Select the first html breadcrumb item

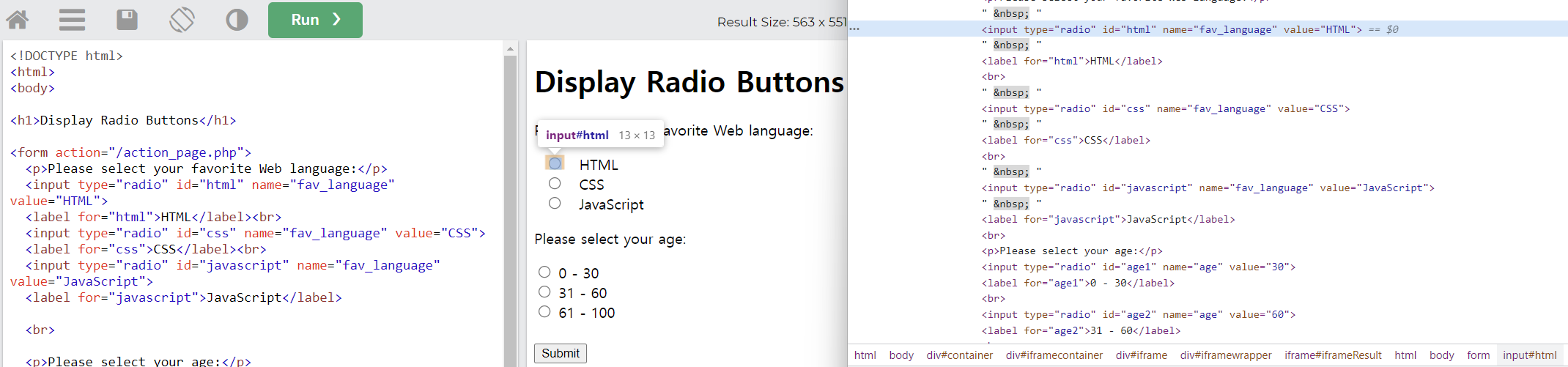point(865,355)
